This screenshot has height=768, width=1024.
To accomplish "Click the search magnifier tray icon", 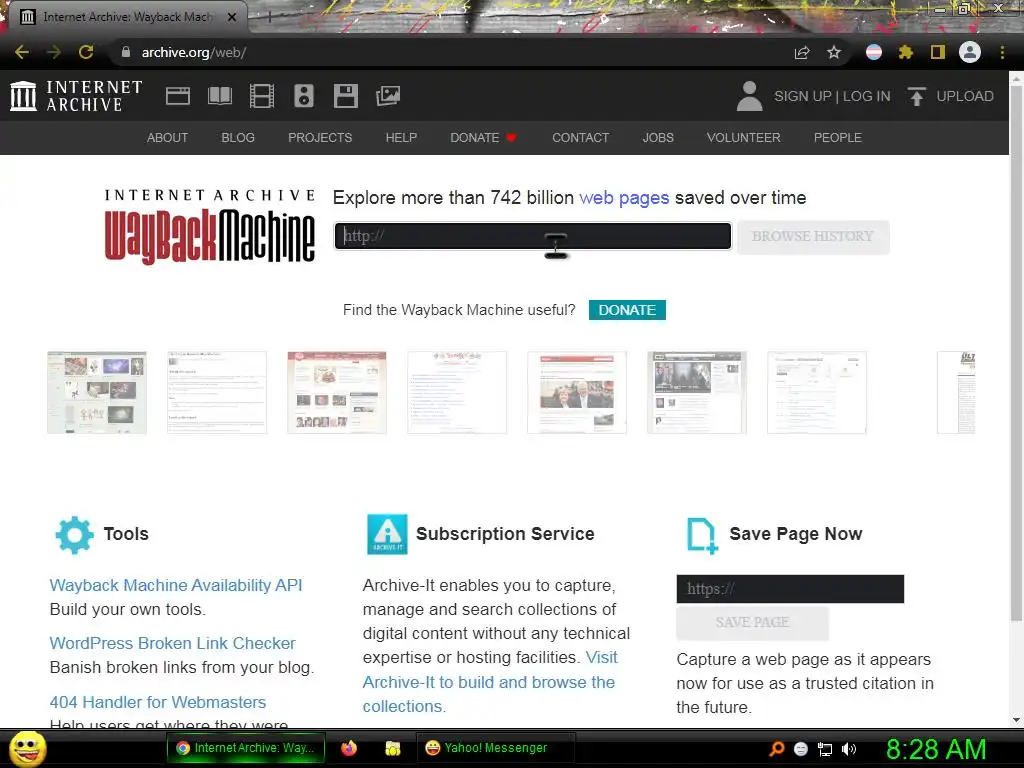I will coord(776,749).
